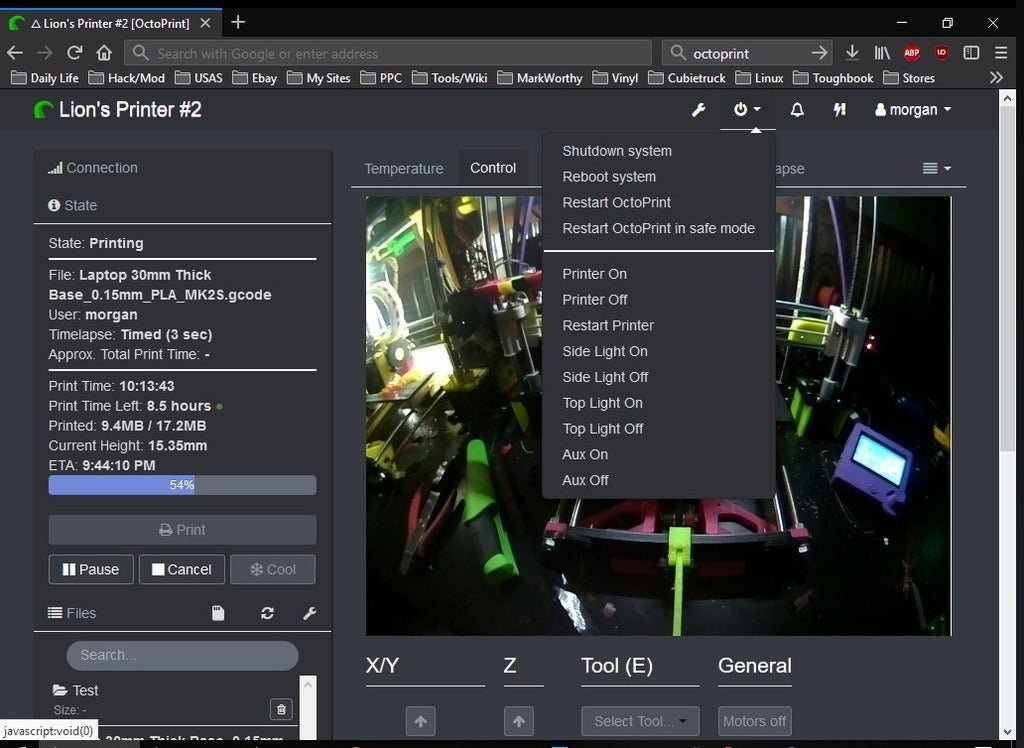This screenshot has height=748, width=1024.
Task: Click the file Search input field
Action: 182,656
